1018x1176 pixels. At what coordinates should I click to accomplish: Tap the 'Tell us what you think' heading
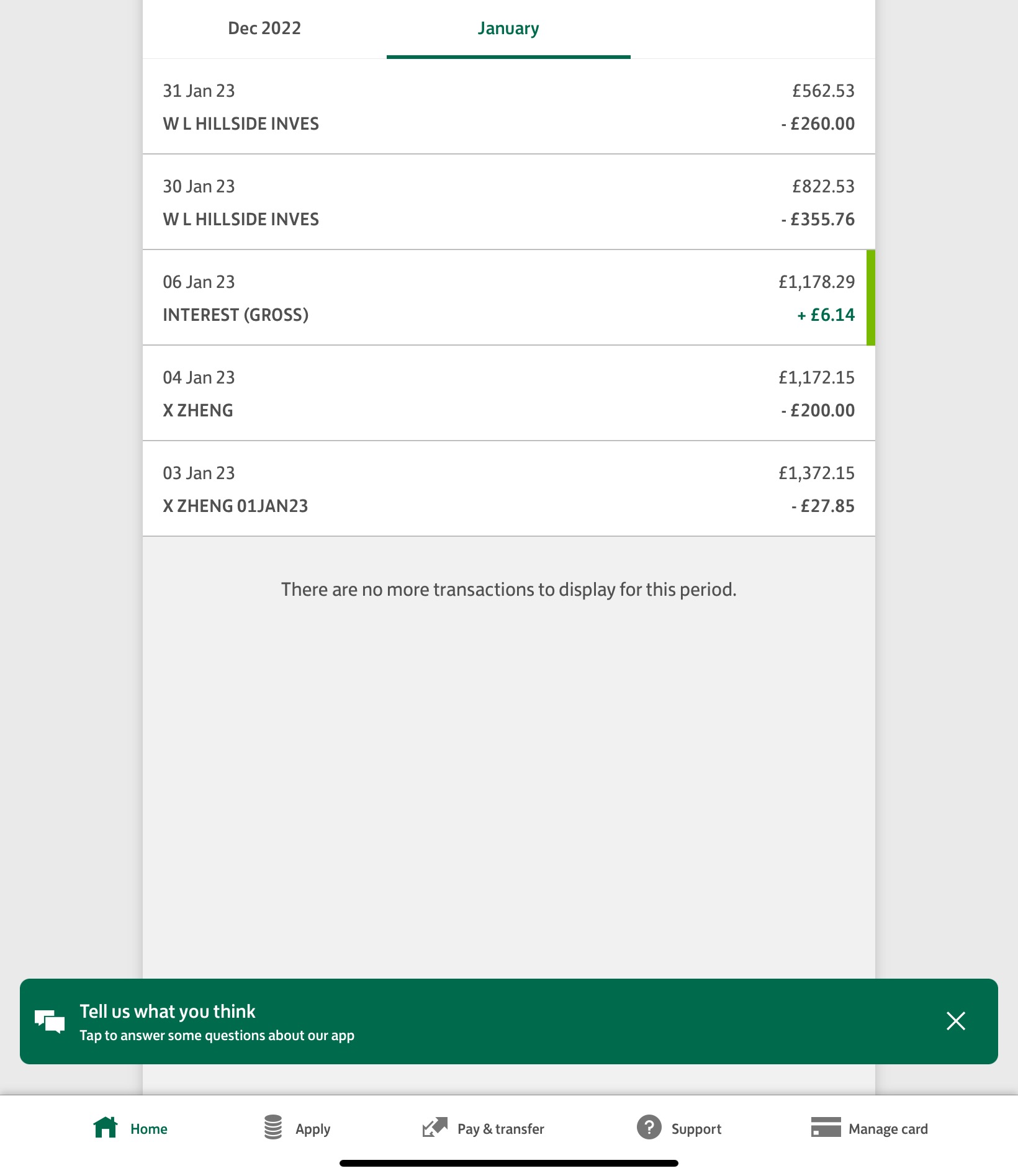168,1011
